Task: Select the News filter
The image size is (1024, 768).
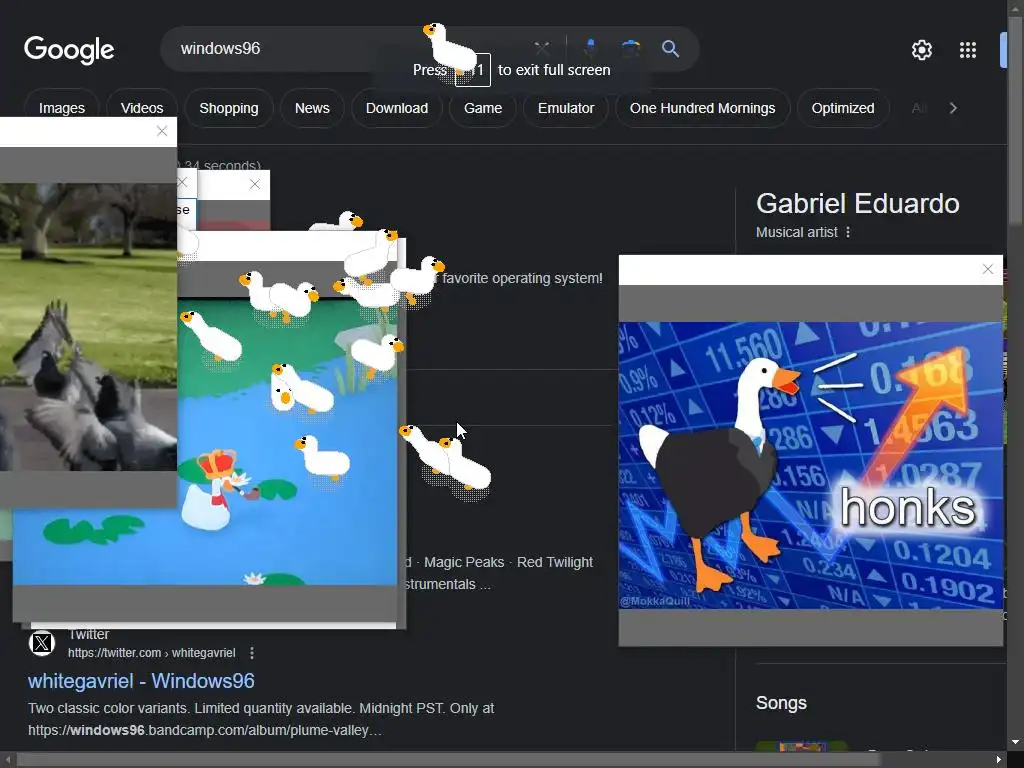Action: (x=312, y=108)
